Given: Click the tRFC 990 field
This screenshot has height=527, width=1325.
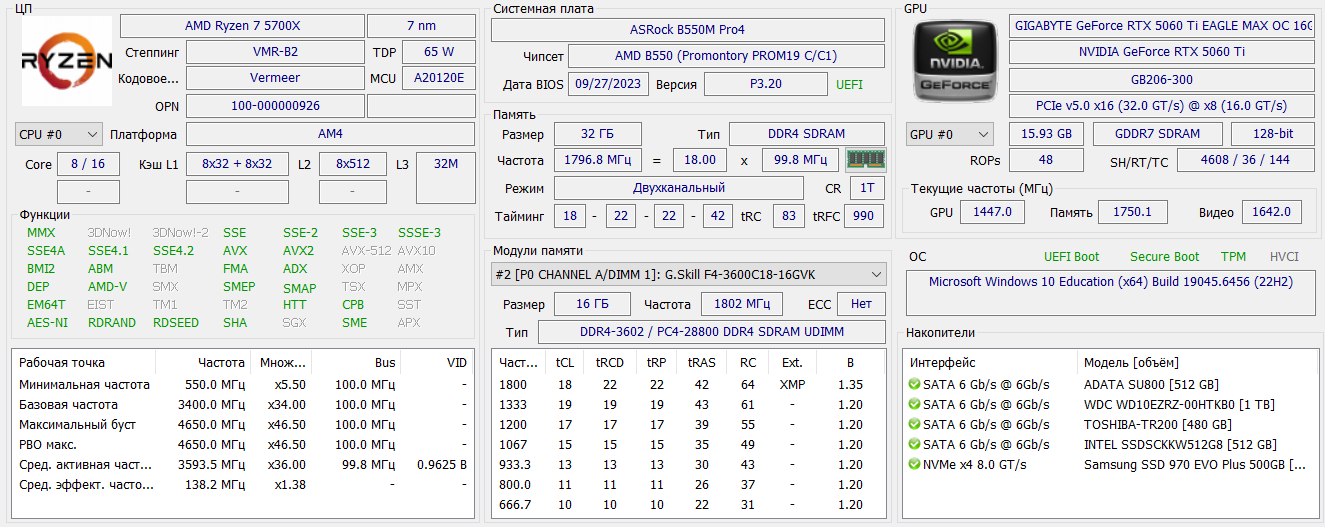Looking at the screenshot, I should coord(864,216).
